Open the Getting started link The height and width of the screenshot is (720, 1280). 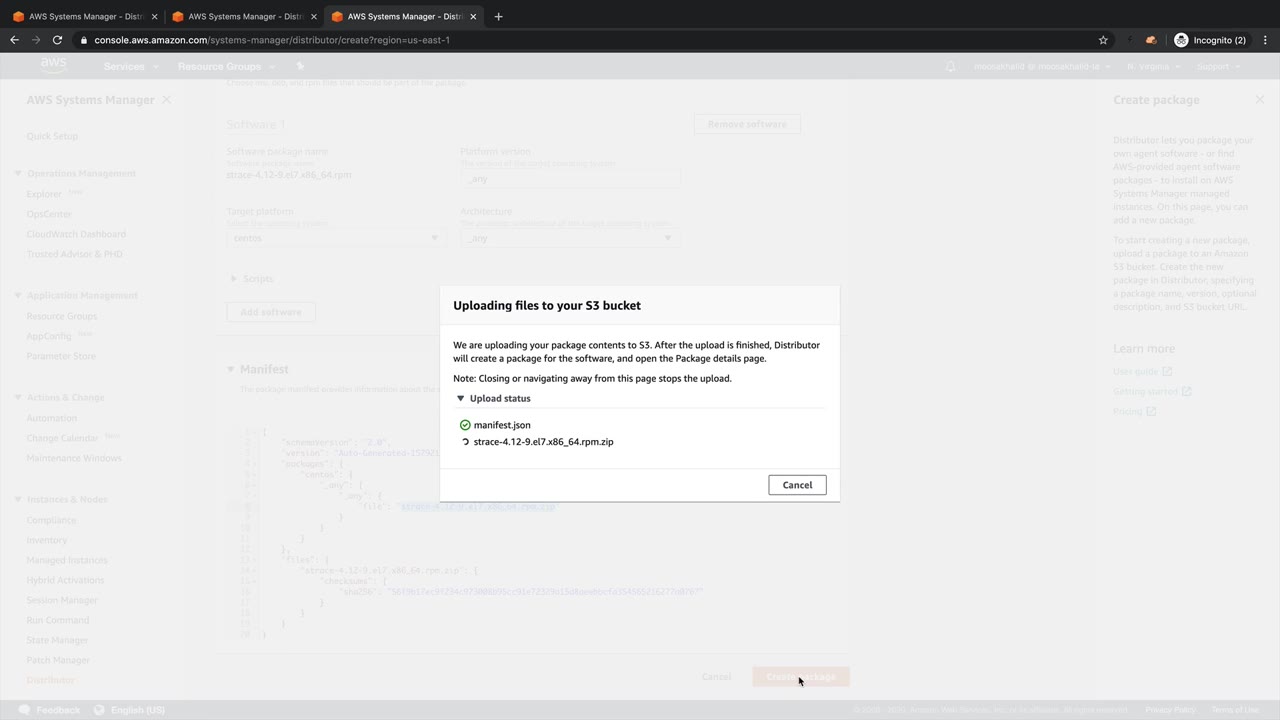1152,391
